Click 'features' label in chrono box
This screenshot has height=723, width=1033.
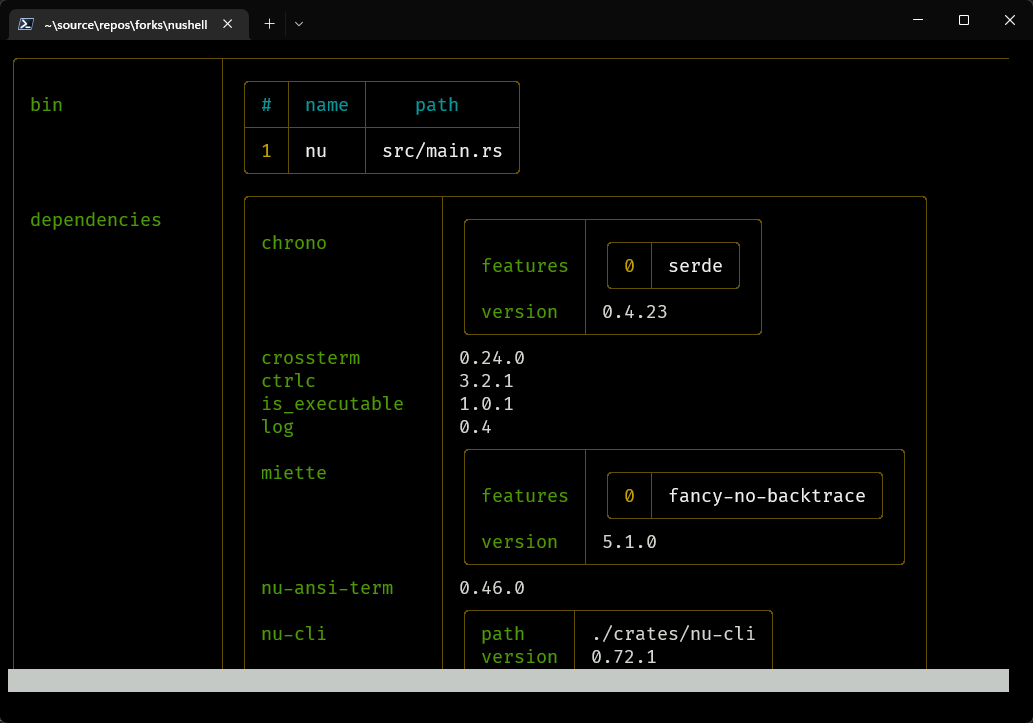[x=524, y=266]
